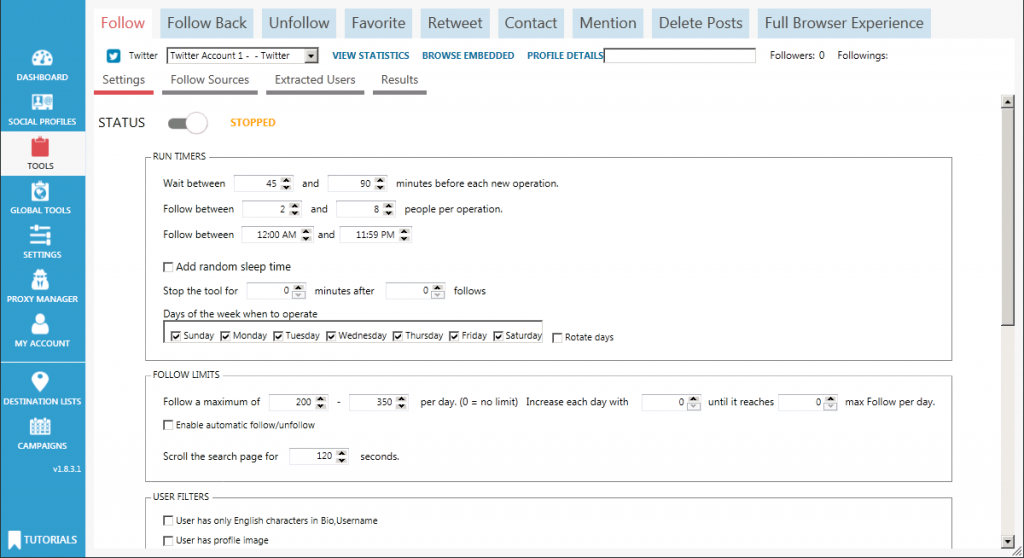Switch to the Follow Back tab

click(x=206, y=23)
